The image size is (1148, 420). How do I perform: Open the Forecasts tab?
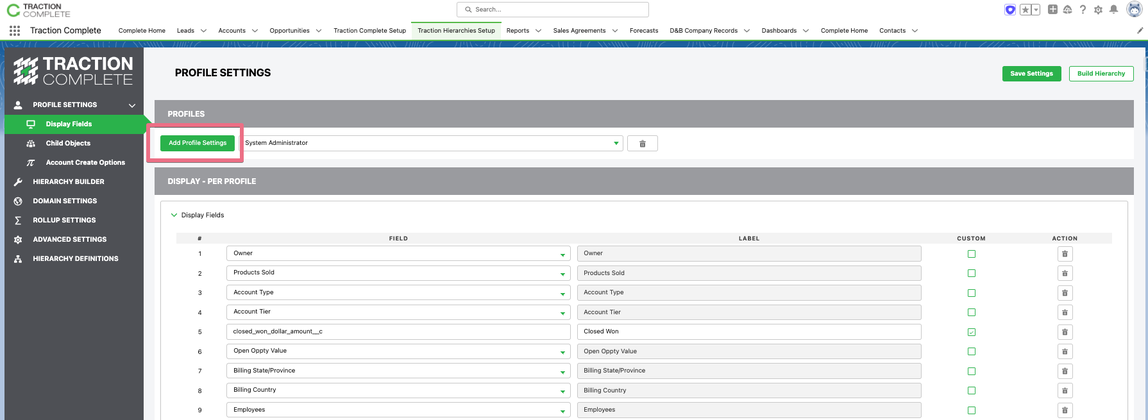644,31
